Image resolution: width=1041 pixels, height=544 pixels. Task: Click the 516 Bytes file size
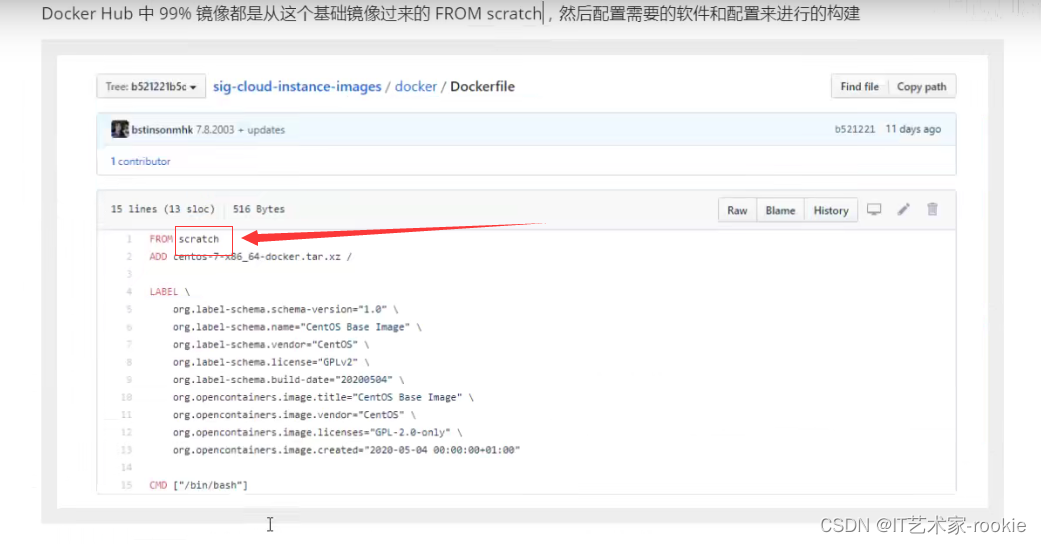[259, 209]
